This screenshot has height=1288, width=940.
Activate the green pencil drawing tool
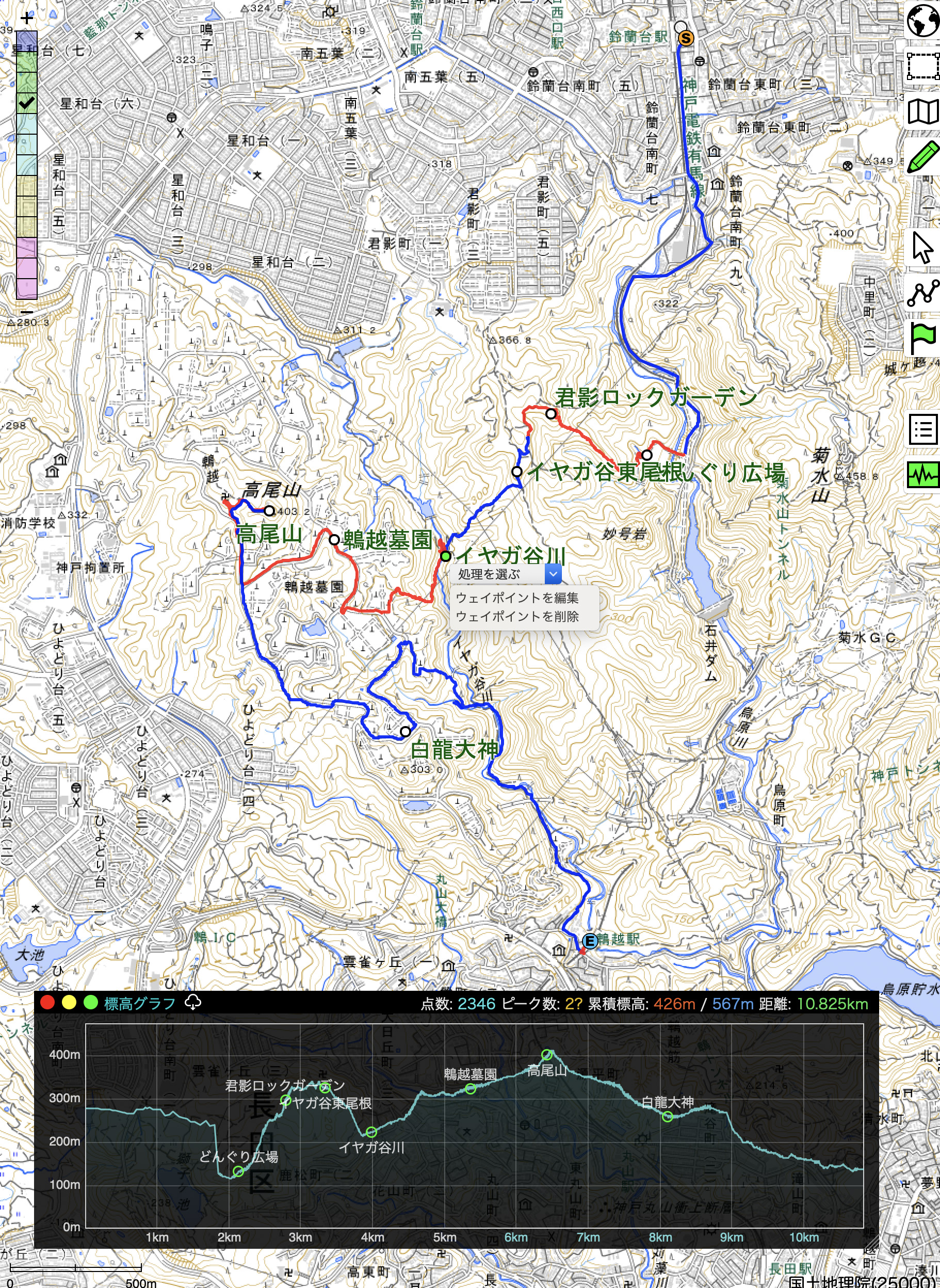coord(923,156)
